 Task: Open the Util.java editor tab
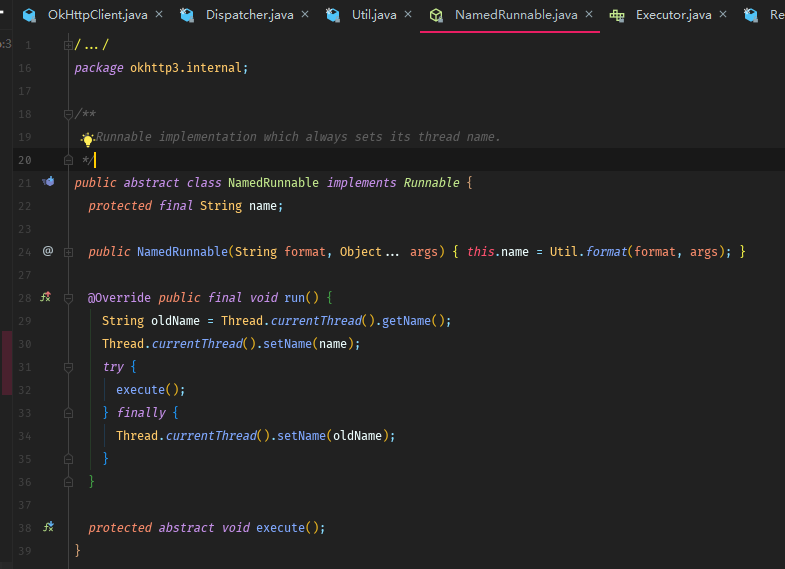(373, 15)
